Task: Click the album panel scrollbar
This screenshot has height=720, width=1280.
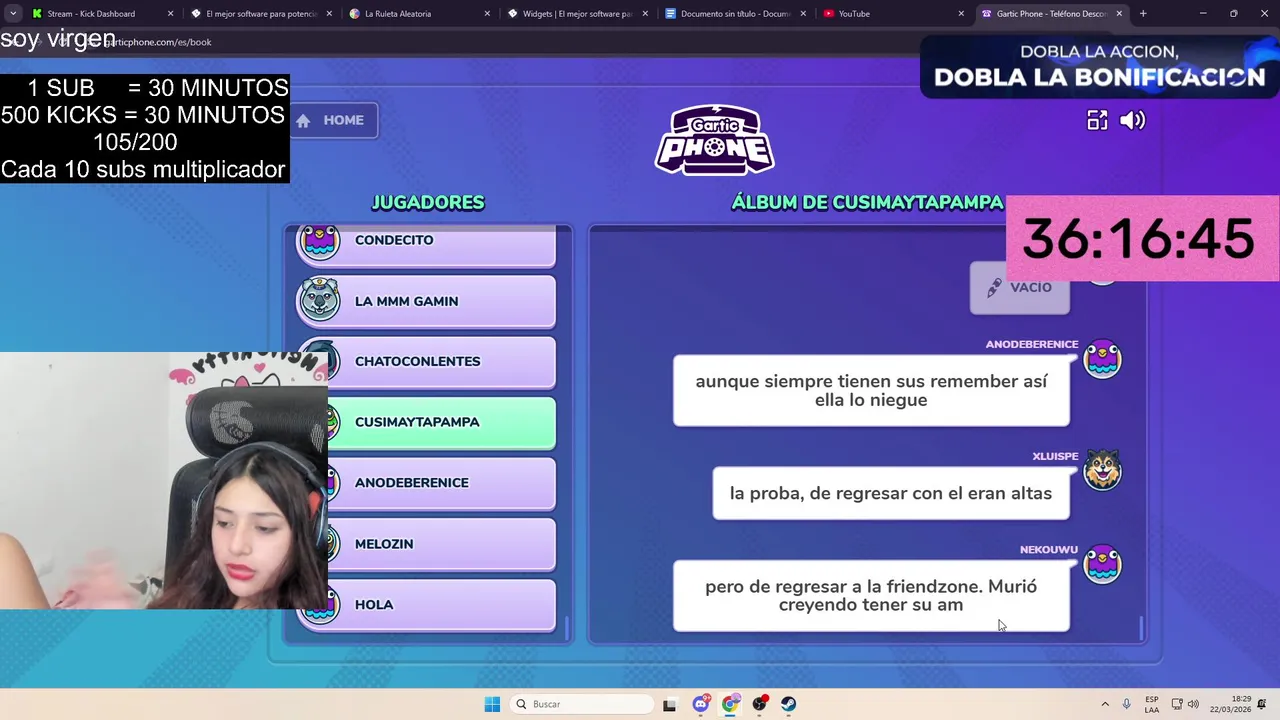Action: 1141,628
